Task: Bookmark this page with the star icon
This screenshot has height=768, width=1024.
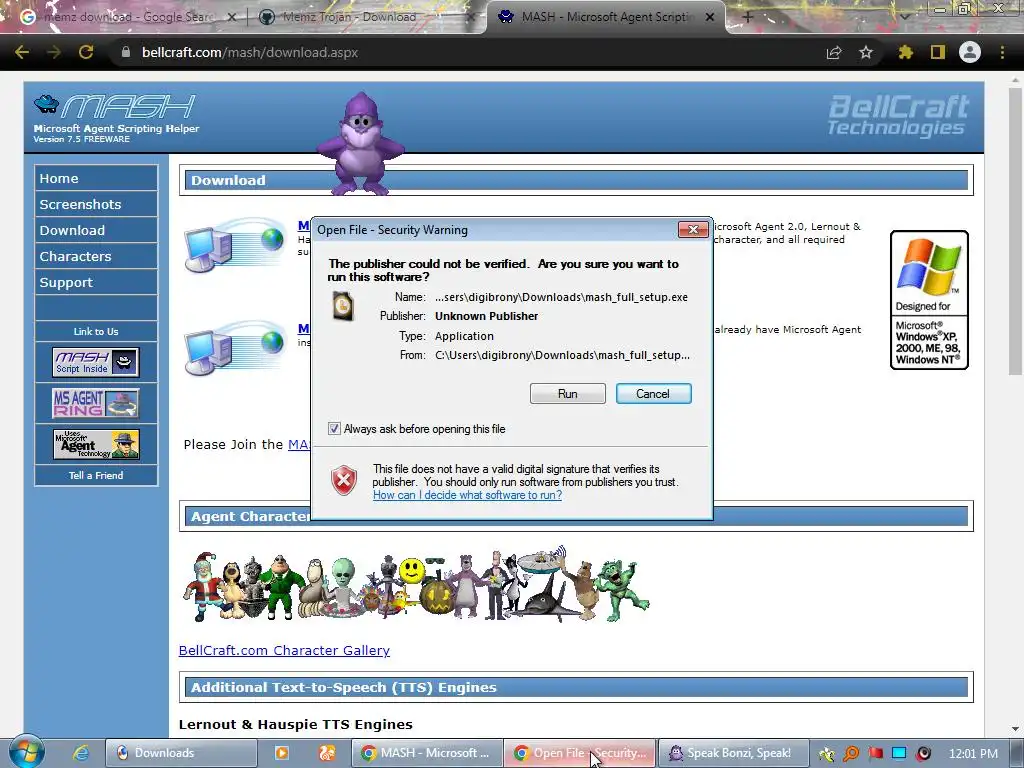Action: (x=866, y=52)
